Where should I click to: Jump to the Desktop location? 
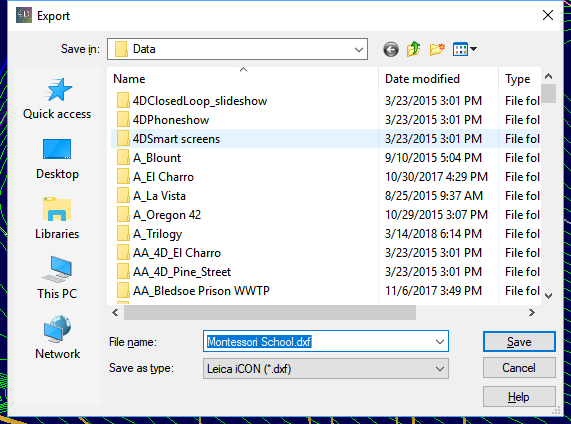tap(57, 159)
